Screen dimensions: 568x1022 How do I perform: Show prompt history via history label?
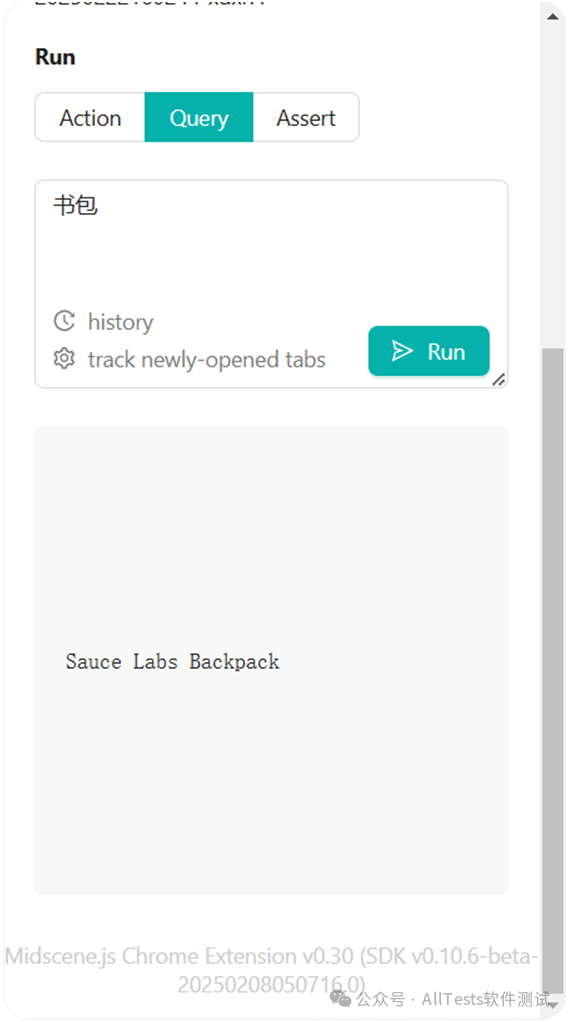click(x=121, y=321)
